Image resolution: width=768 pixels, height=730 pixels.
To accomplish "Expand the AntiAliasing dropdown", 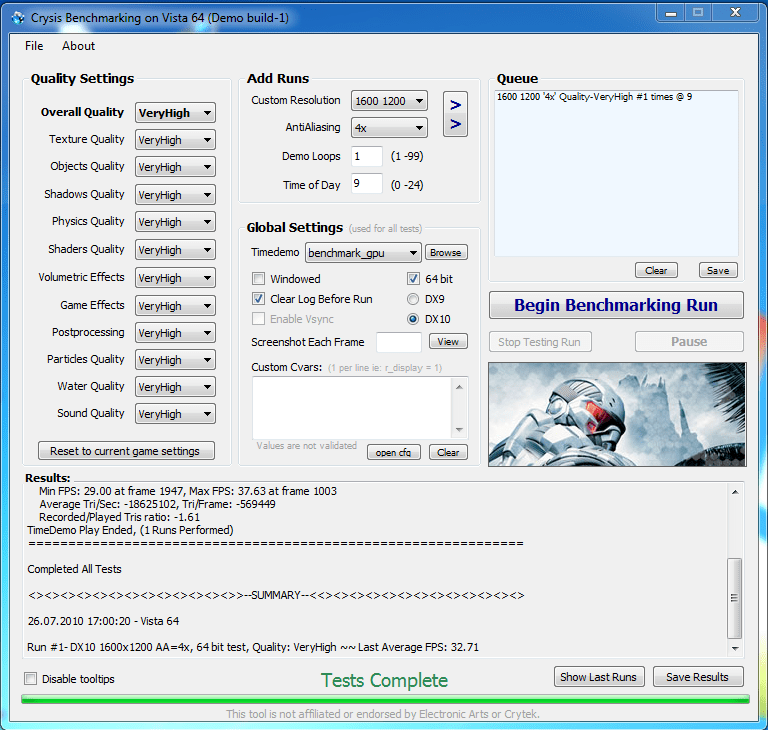I will point(389,128).
